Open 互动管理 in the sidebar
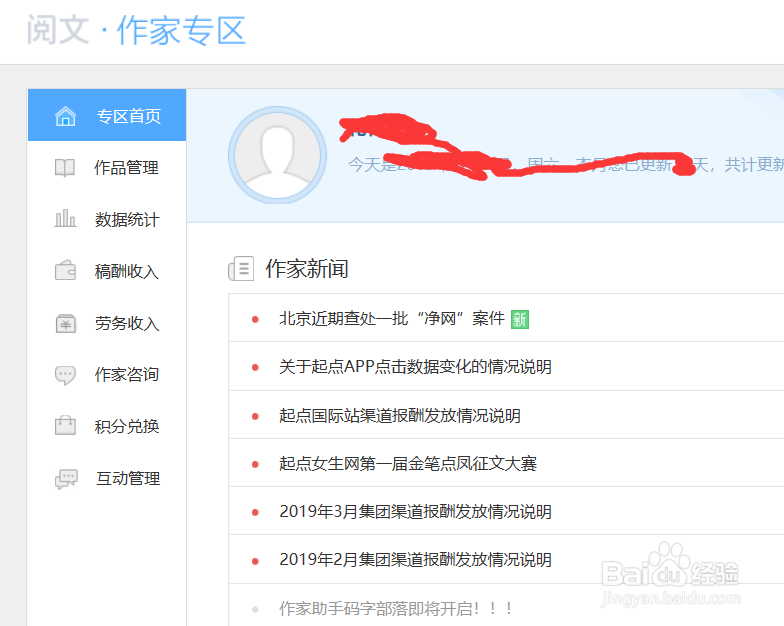Viewport: 784px width, 626px height. point(107,478)
